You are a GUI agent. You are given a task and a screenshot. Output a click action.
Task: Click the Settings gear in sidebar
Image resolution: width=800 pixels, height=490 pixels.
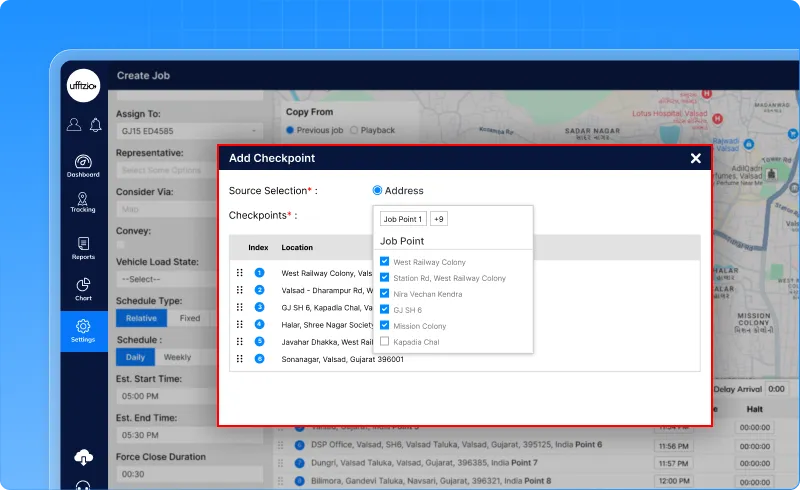[x=83, y=329]
